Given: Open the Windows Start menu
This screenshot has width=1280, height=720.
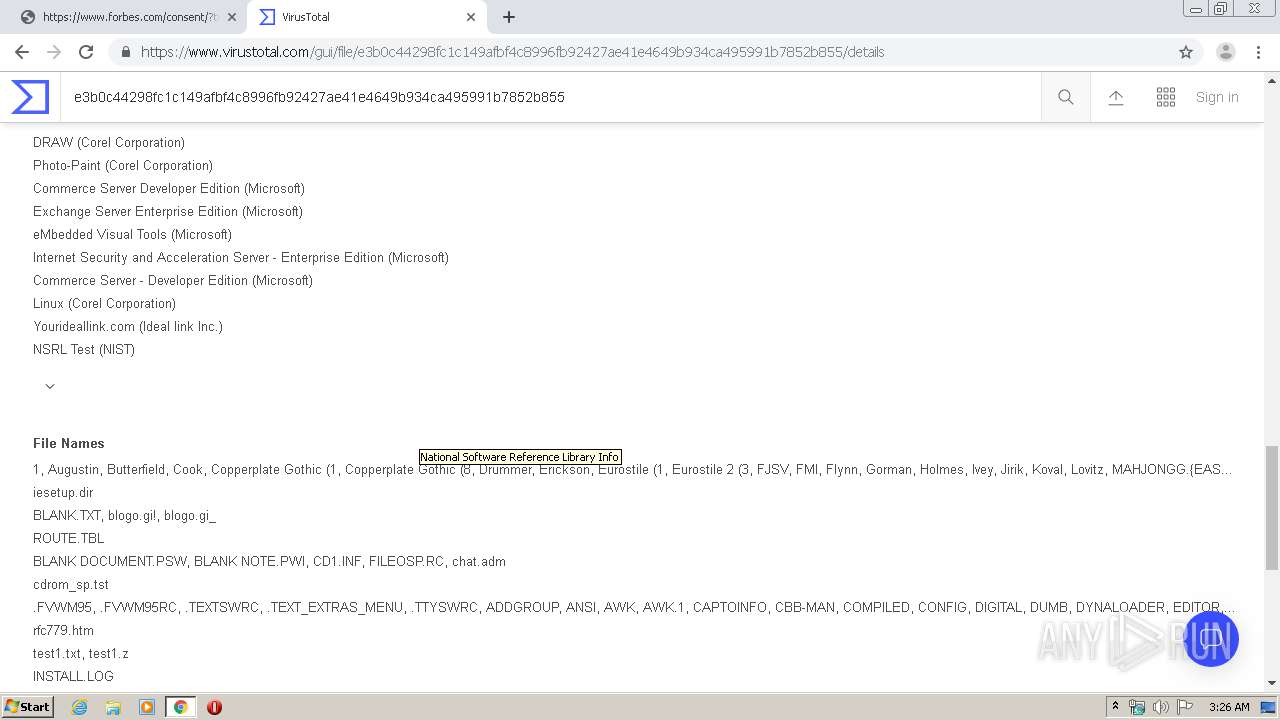Looking at the screenshot, I should [x=27, y=707].
